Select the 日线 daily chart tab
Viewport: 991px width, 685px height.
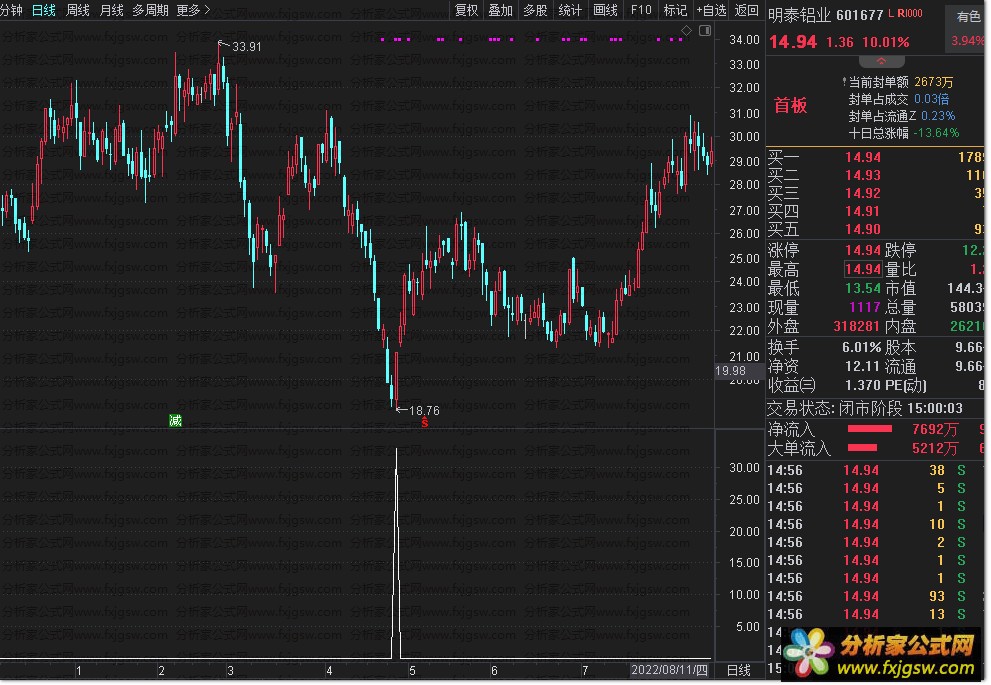point(44,10)
